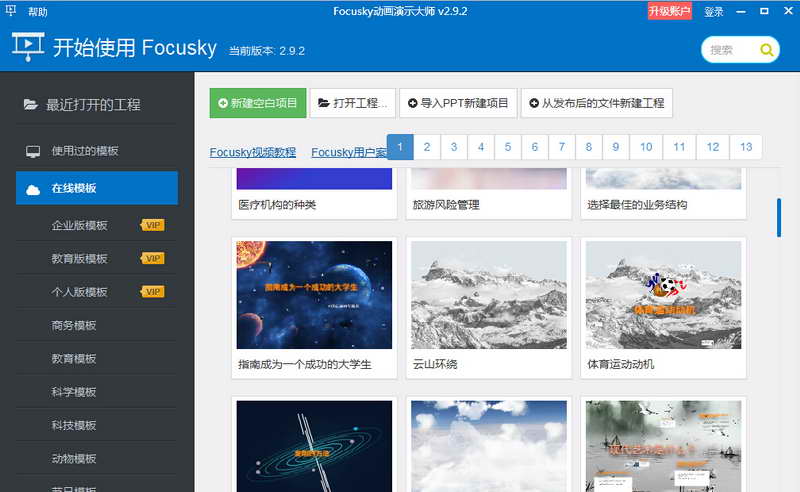The image size is (800, 492).
Task: Click the presentation icon in the title bar
Action: click(10, 10)
